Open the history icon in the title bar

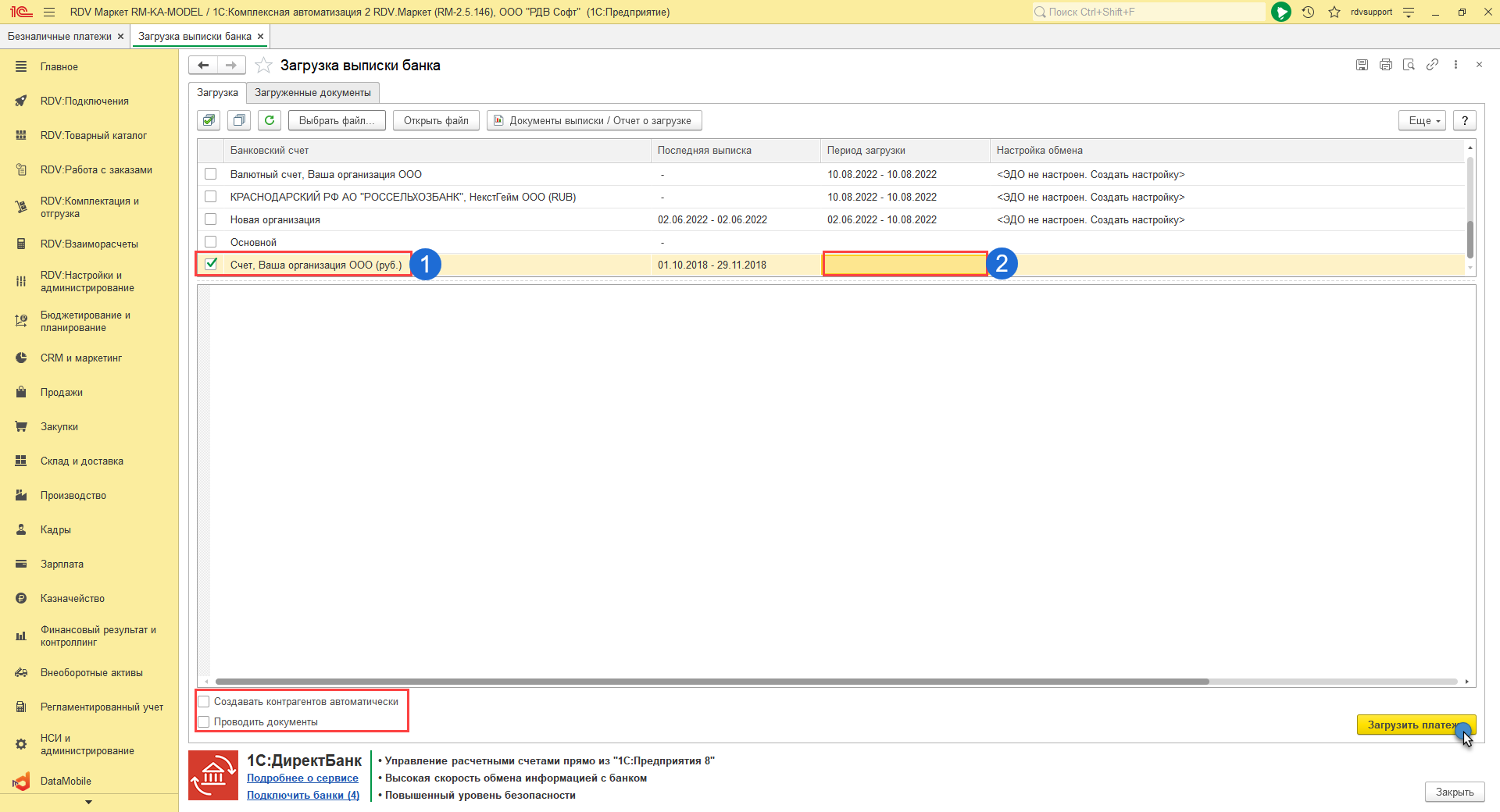point(1308,12)
